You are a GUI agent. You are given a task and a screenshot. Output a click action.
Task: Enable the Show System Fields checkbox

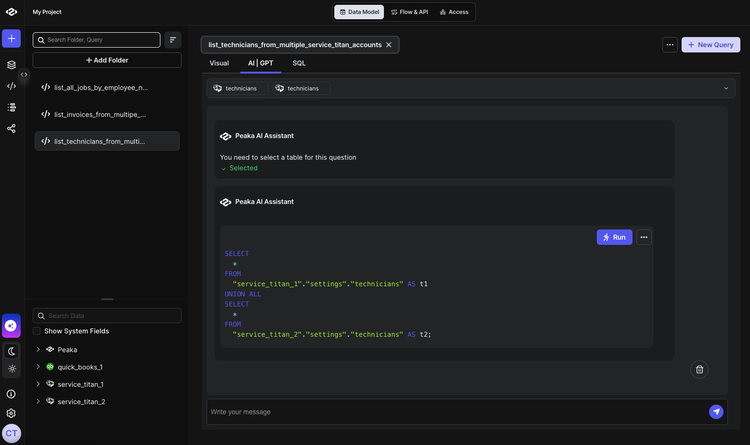pyautogui.click(x=37, y=331)
